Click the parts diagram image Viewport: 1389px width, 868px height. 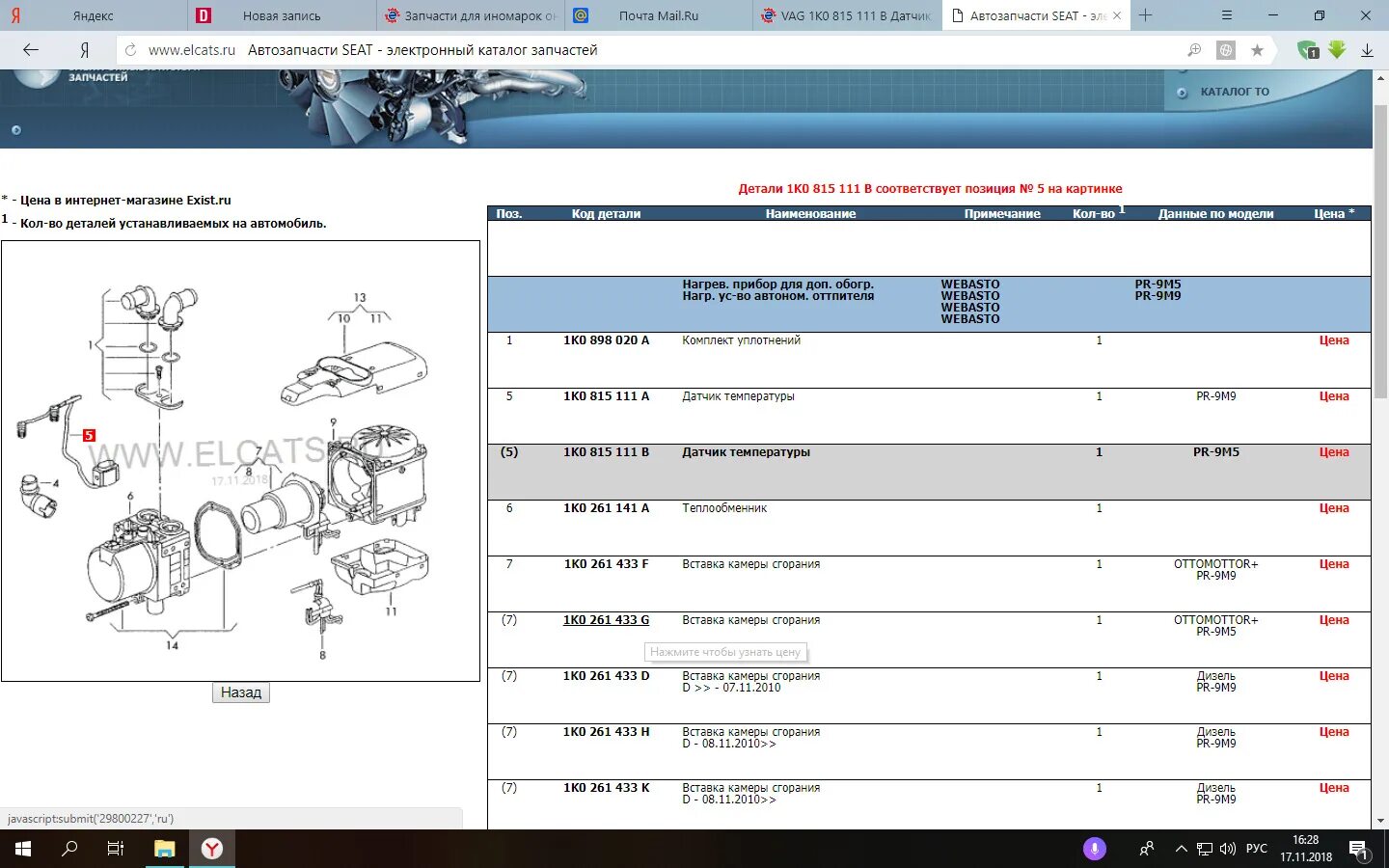pos(240,461)
